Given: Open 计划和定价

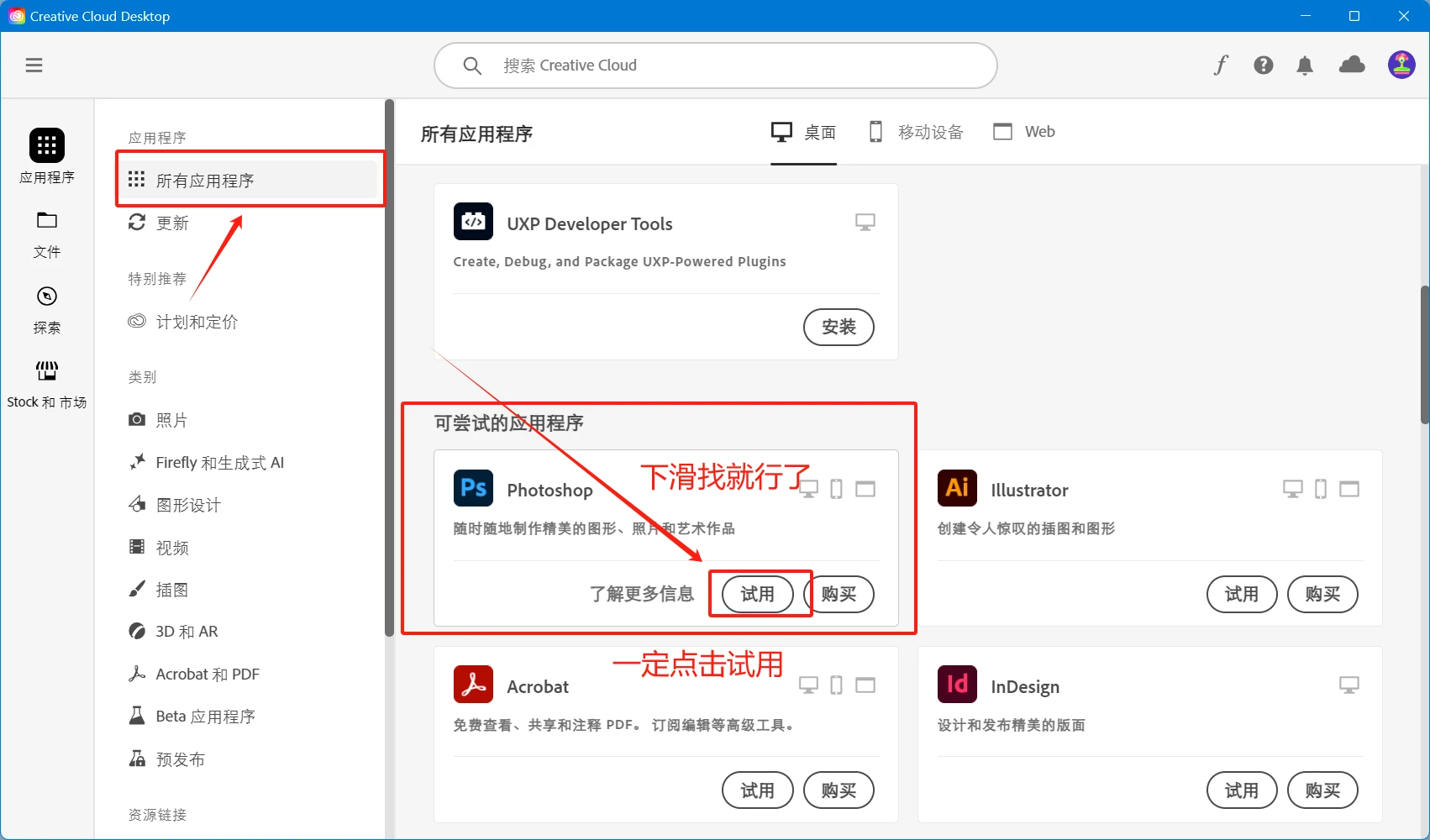Looking at the screenshot, I should click(182, 322).
